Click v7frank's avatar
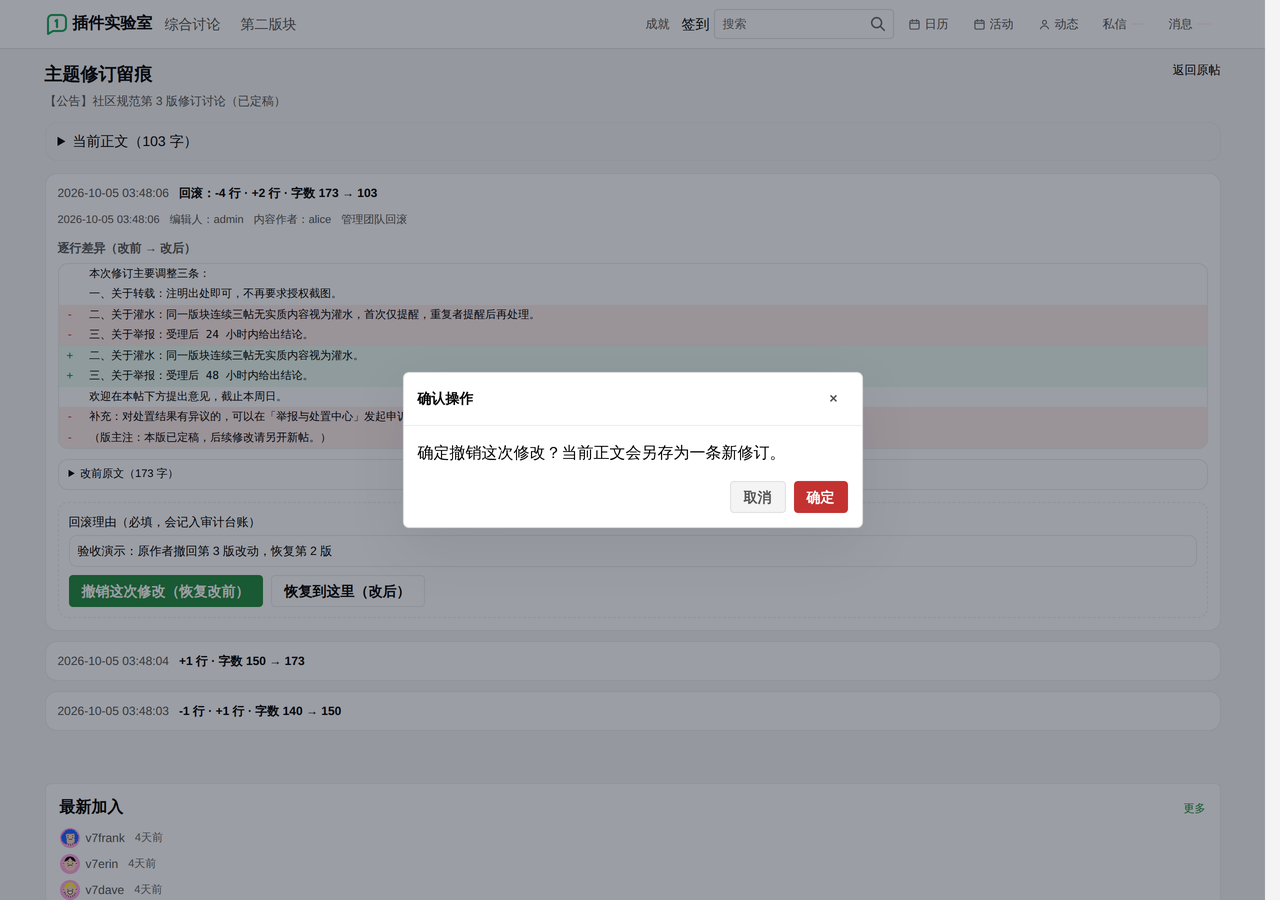1280x900 pixels. coord(70,838)
